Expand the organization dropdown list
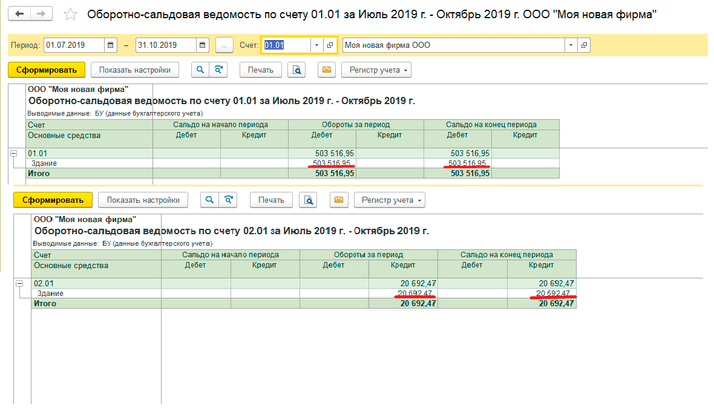 tap(571, 46)
